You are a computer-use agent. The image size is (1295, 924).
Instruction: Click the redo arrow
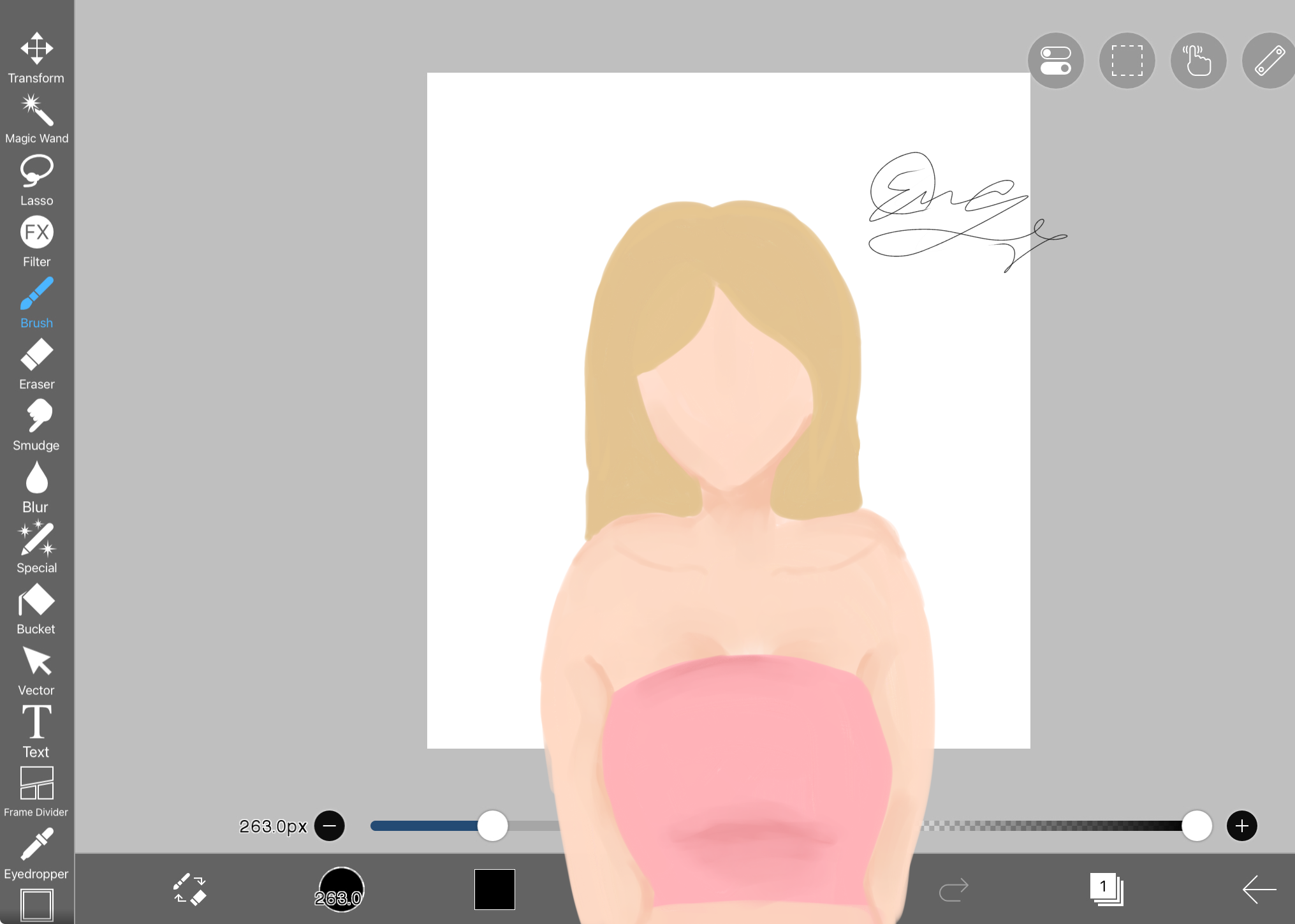(954, 890)
